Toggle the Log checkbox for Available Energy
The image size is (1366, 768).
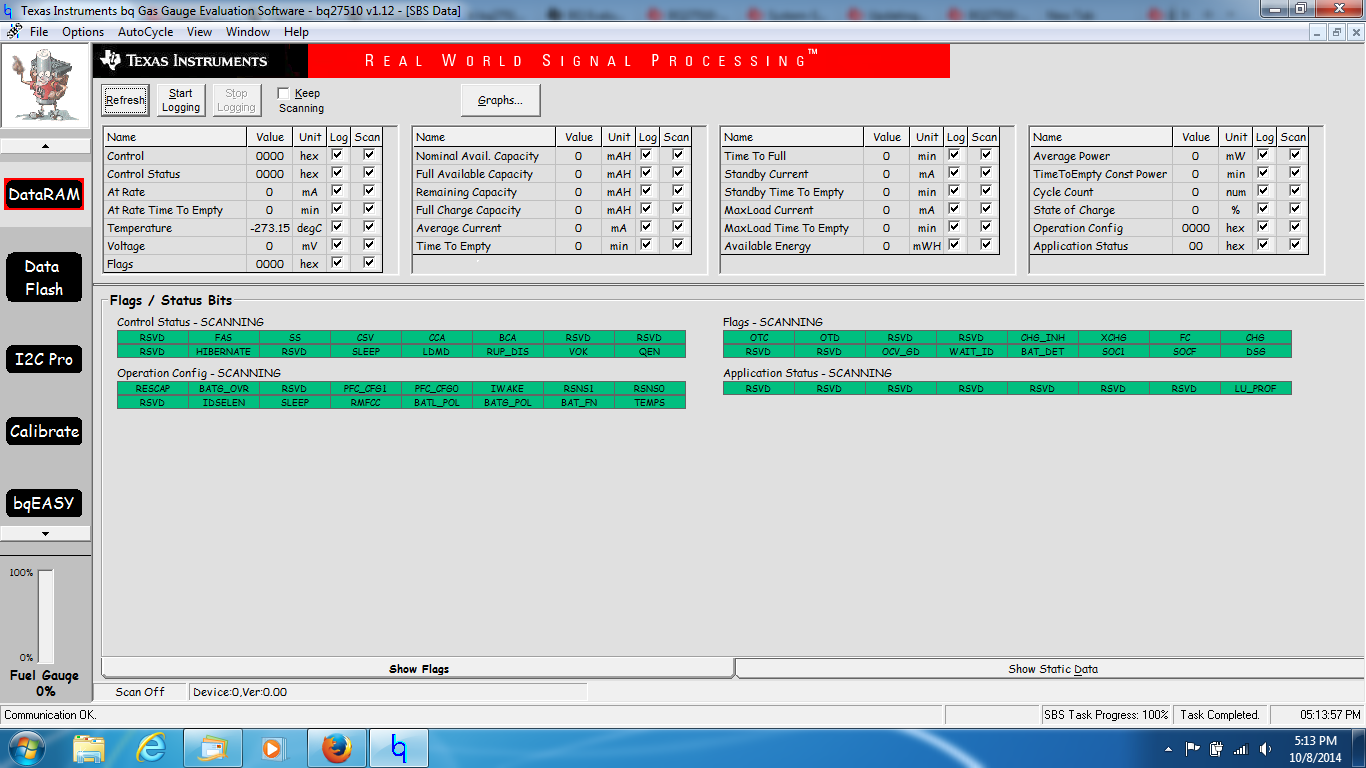954,245
